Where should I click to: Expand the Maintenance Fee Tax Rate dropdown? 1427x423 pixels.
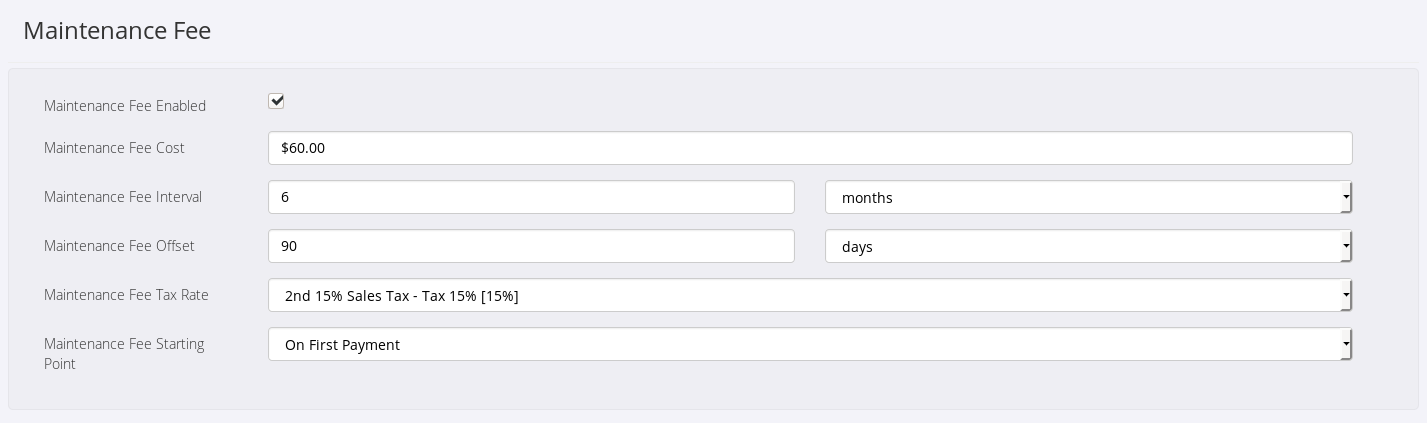pyautogui.click(x=800, y=295)
